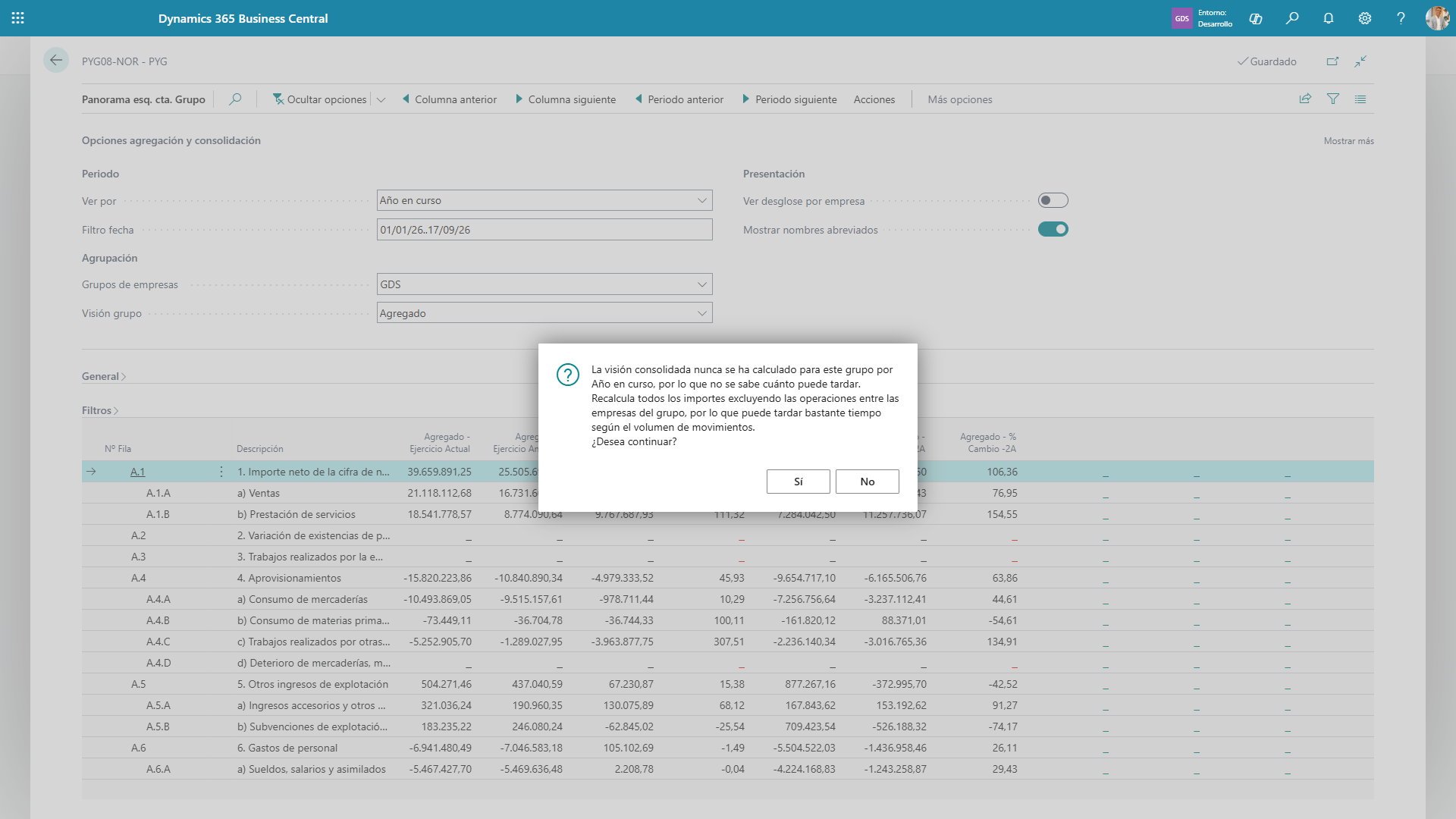1456x819 pixels.
Task: Click the 106,36 value in A.1 row
Action: point(1002,472)
